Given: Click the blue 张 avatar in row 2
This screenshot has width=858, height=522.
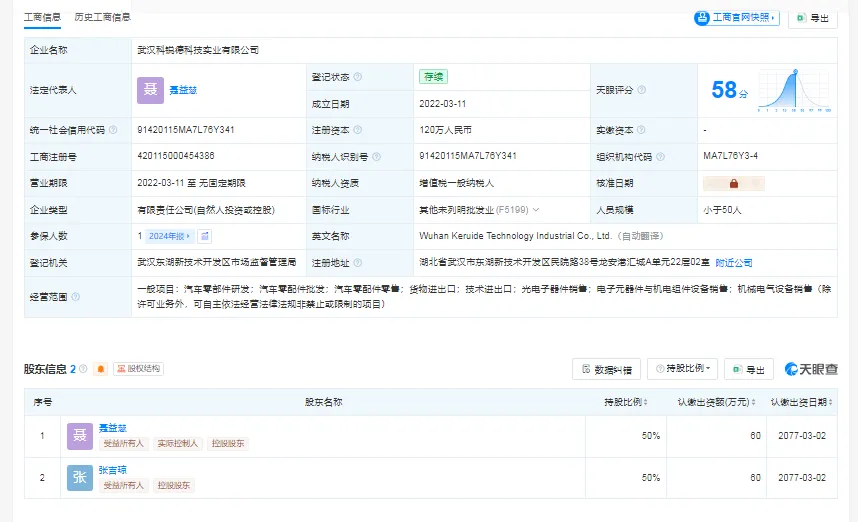Looking at the screenshot, I should pos(80,478).
